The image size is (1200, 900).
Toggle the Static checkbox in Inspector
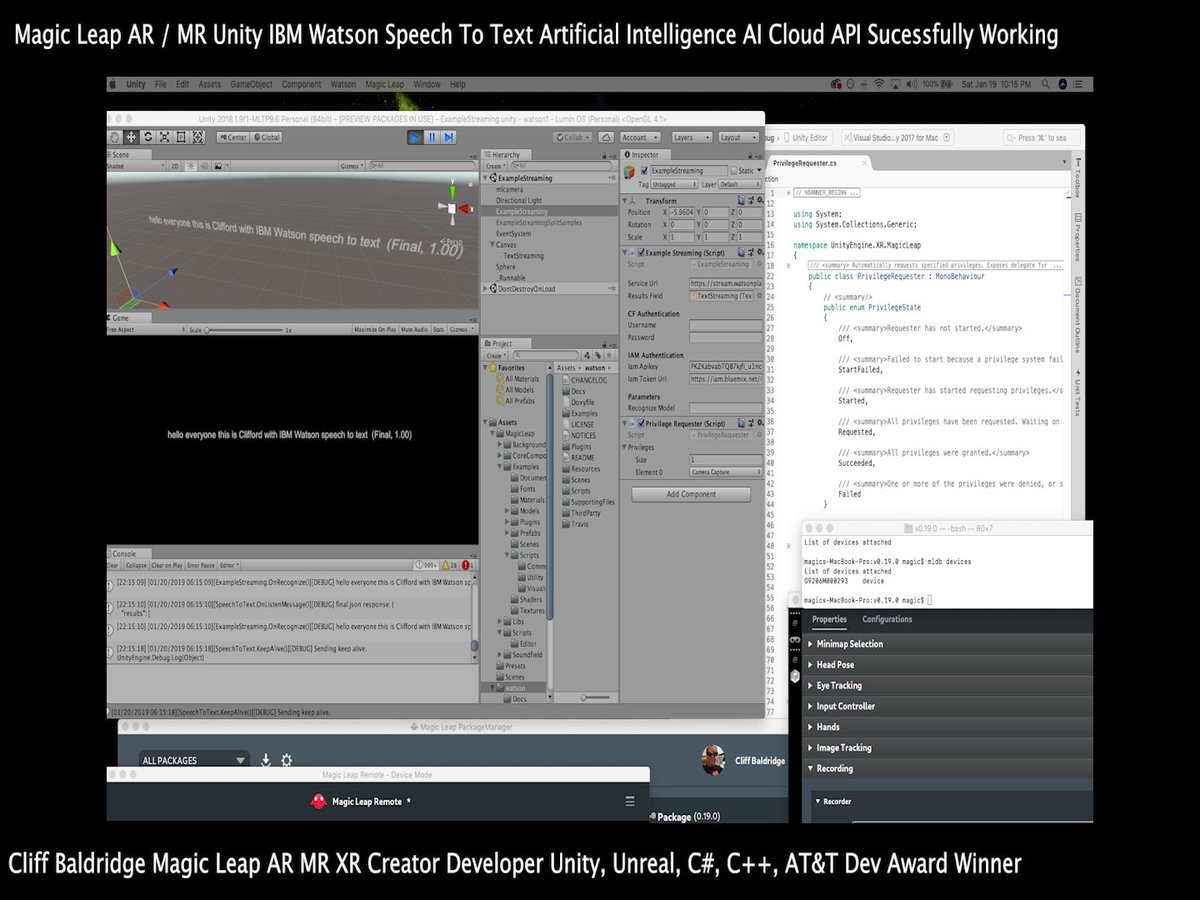coord(732,171)
